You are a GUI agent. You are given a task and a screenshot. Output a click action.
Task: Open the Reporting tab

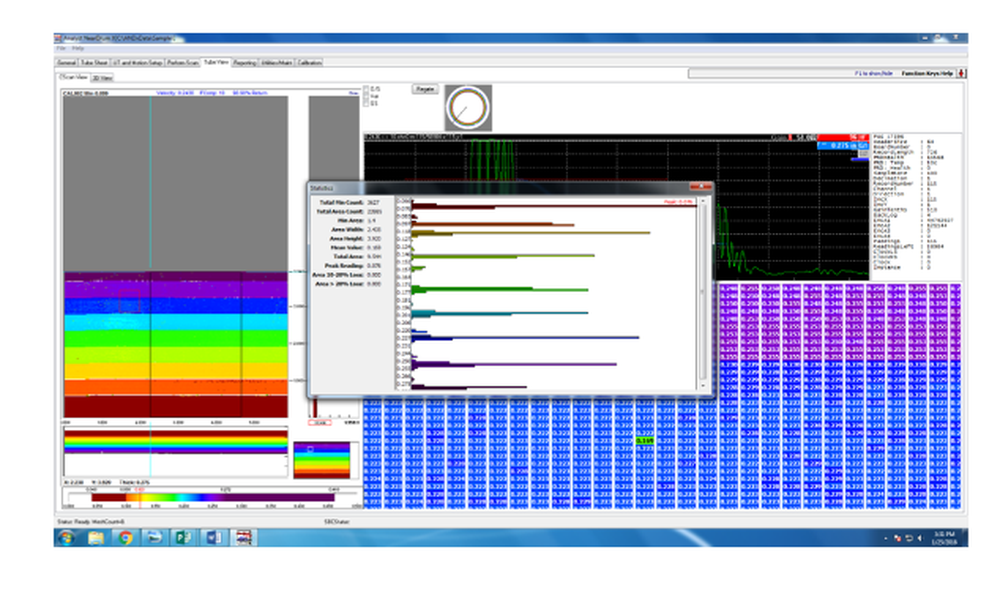[244, 63]
